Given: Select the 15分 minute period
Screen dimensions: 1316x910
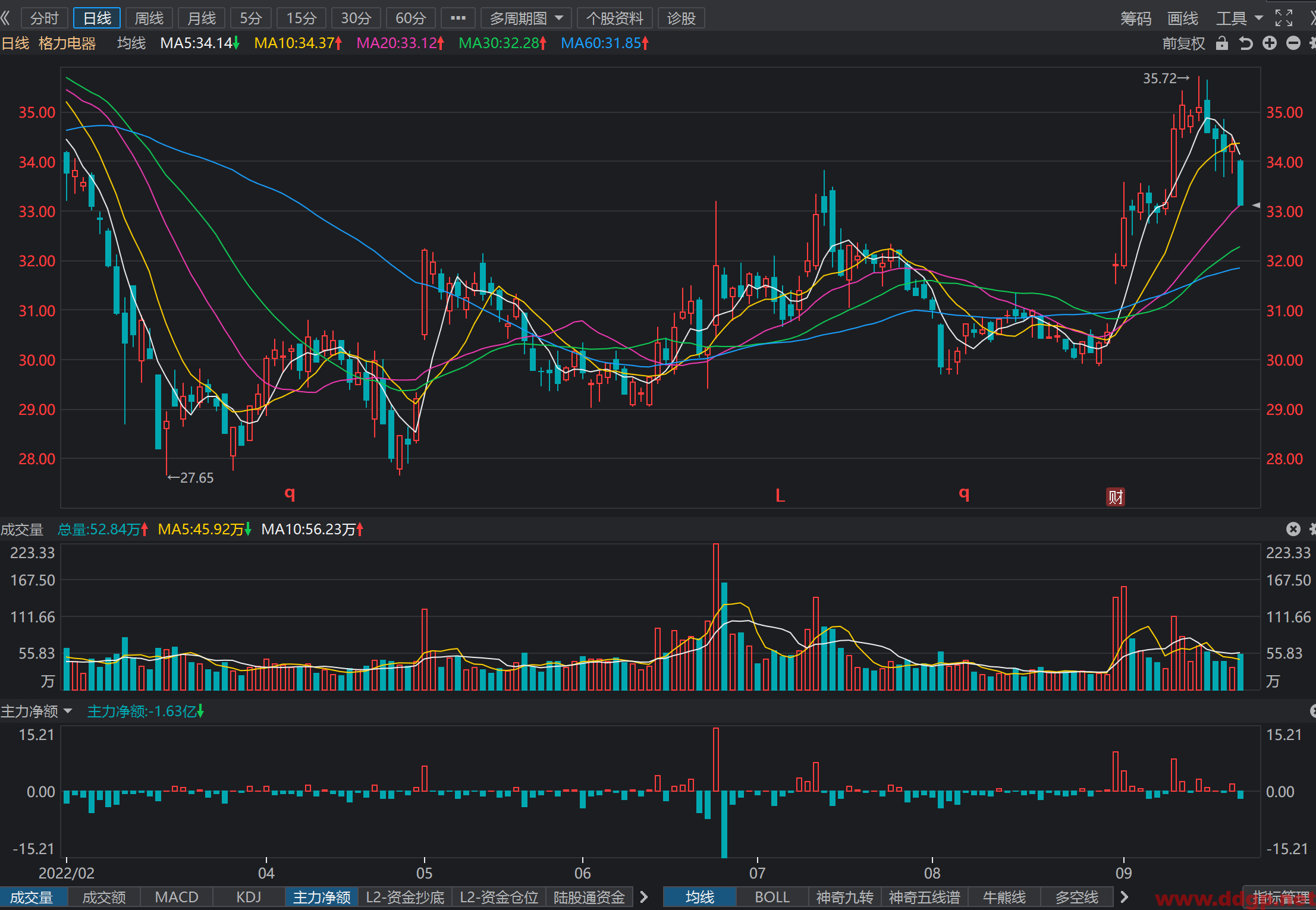Looking at the screenshot, I should [301, 18].
